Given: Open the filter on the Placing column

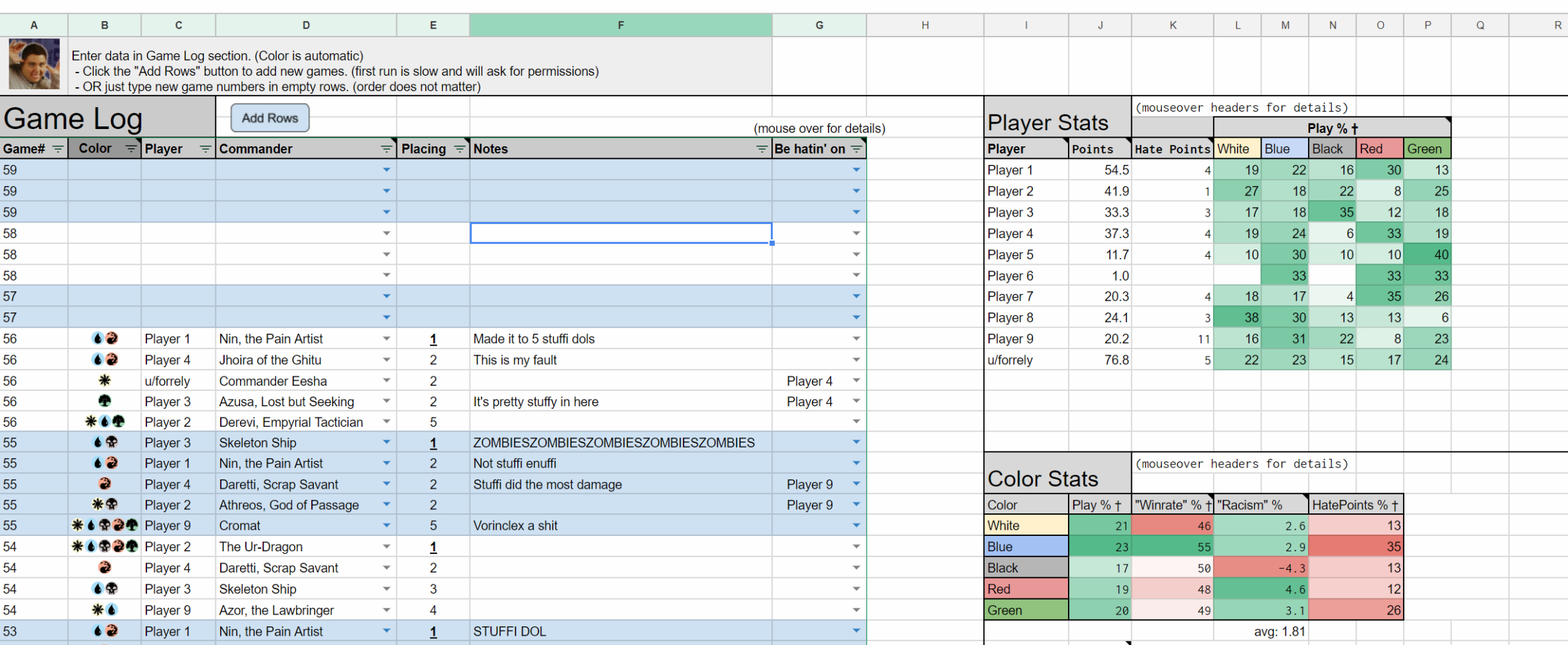Looking at the screenshot, I should pos(459,148).
